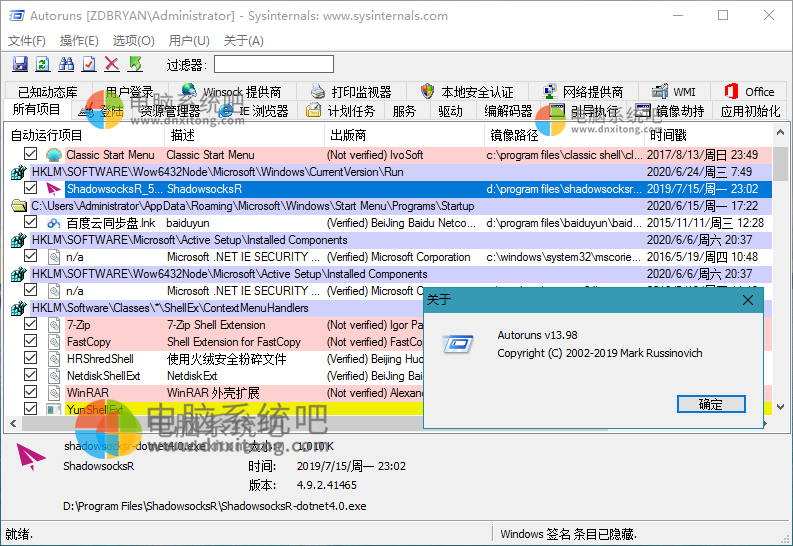Click the ShadowsocksR-dotnet4.0.exe path in details
793x546 pixels.
[x=215, y=506]
